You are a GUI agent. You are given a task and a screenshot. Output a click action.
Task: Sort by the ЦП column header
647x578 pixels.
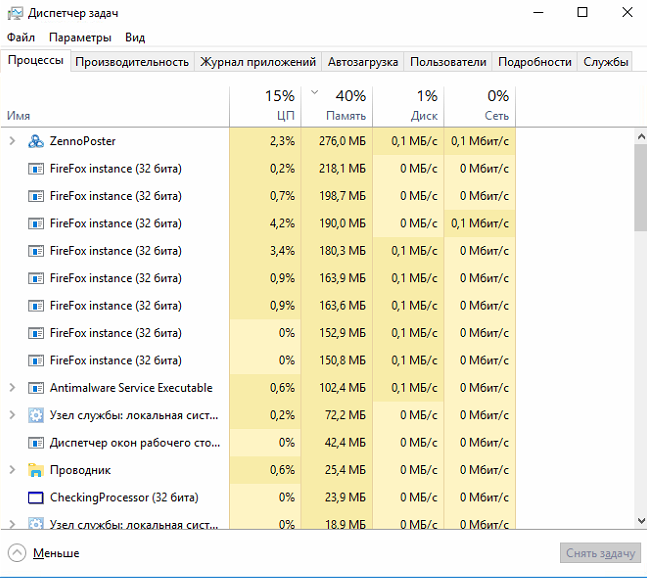265,106
